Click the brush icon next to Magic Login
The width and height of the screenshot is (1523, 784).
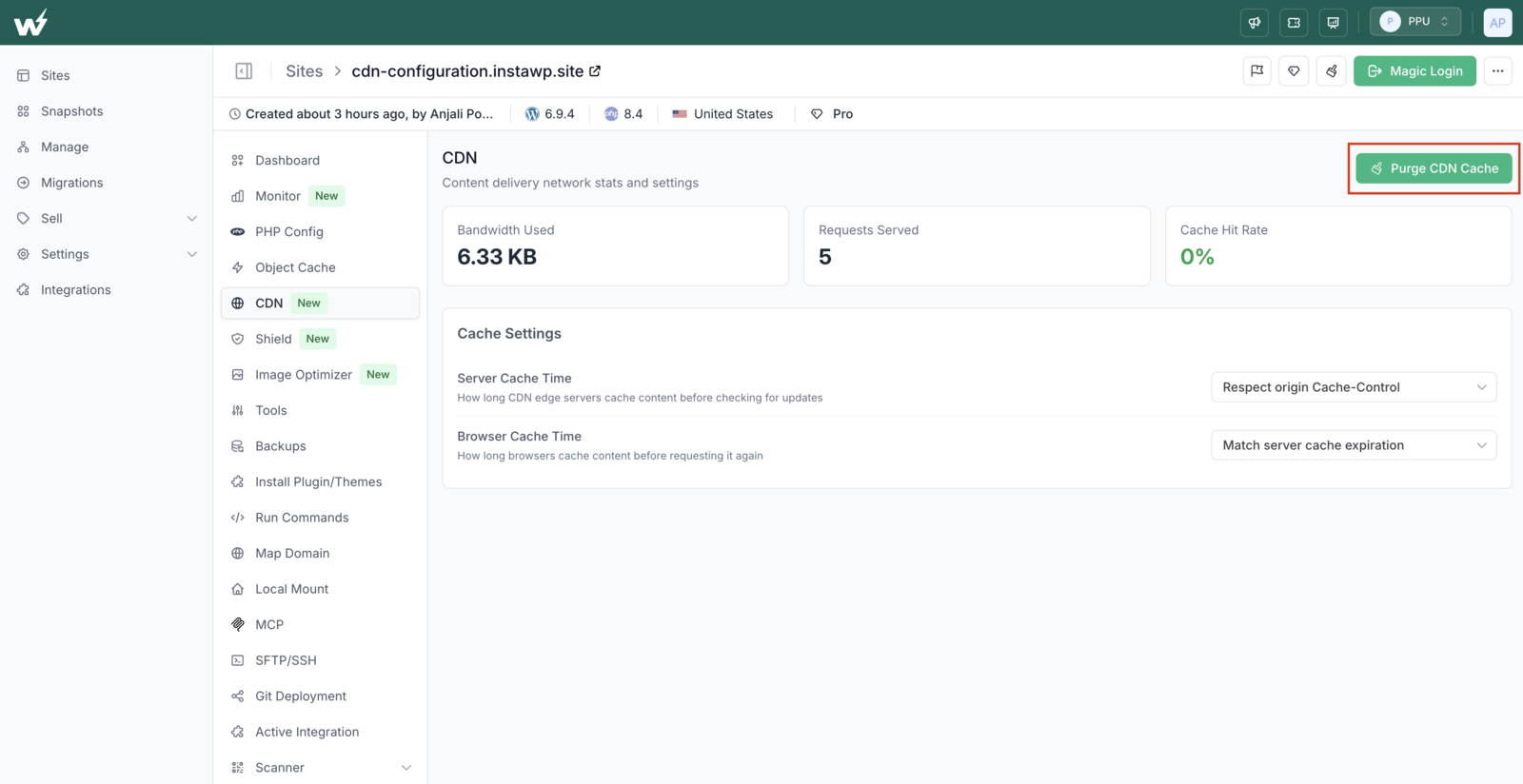1331,71
